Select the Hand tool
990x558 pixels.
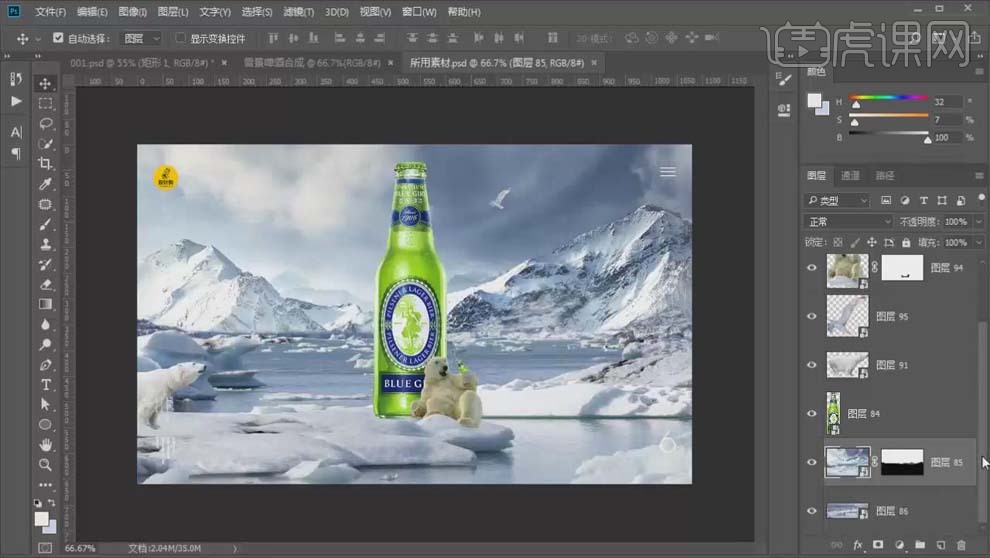point(46,445)
